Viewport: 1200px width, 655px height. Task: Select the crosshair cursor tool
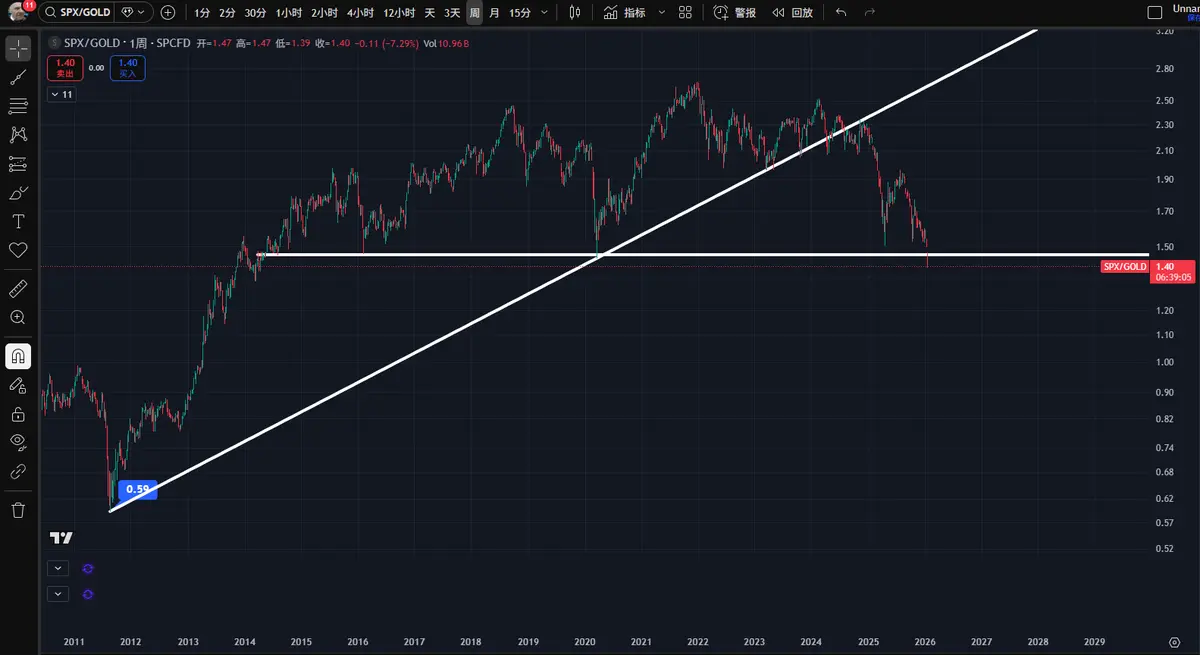[18, 48]
